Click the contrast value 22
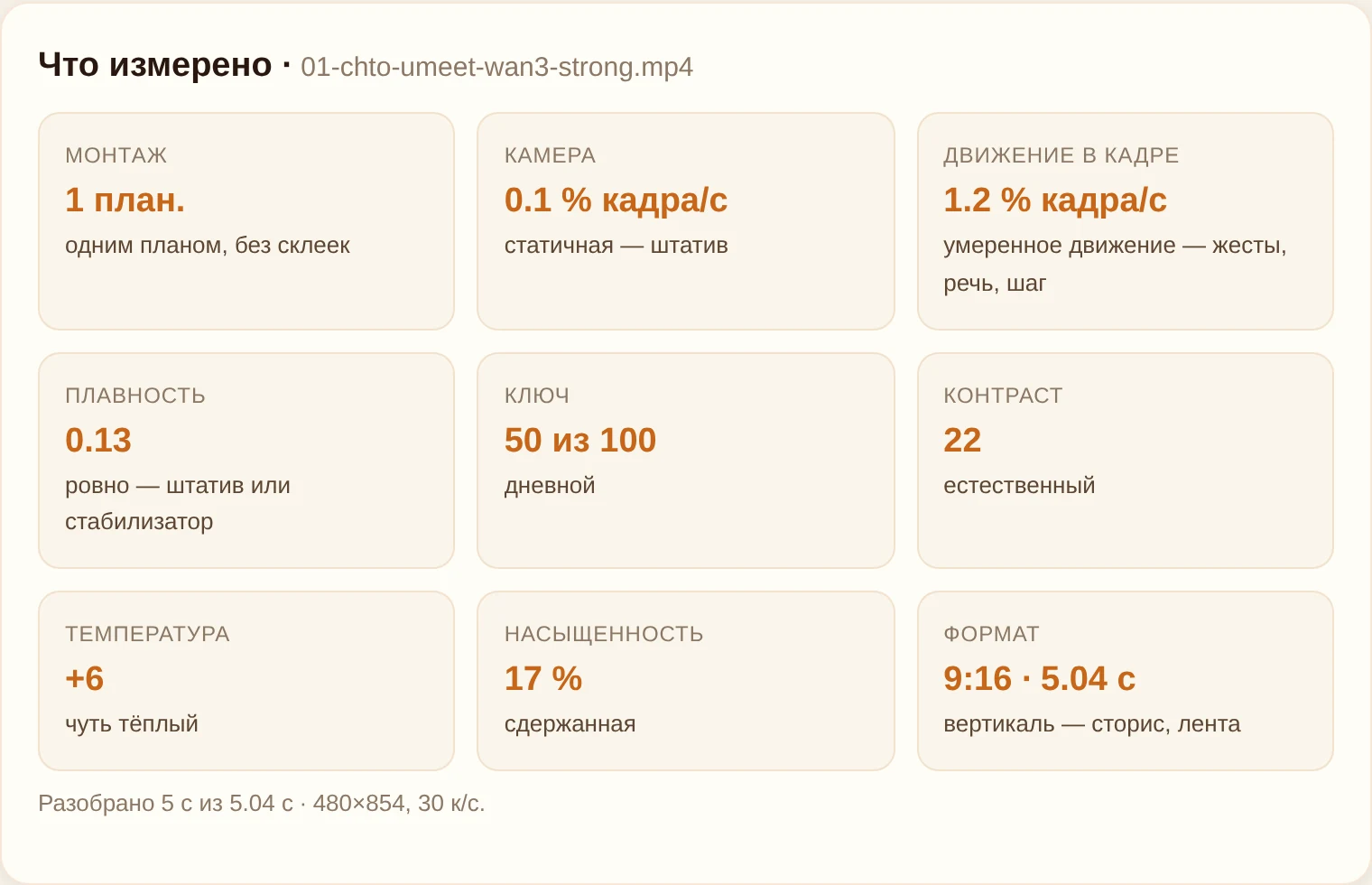Viewport: 1372px width, 885px height. click(962, 440)
